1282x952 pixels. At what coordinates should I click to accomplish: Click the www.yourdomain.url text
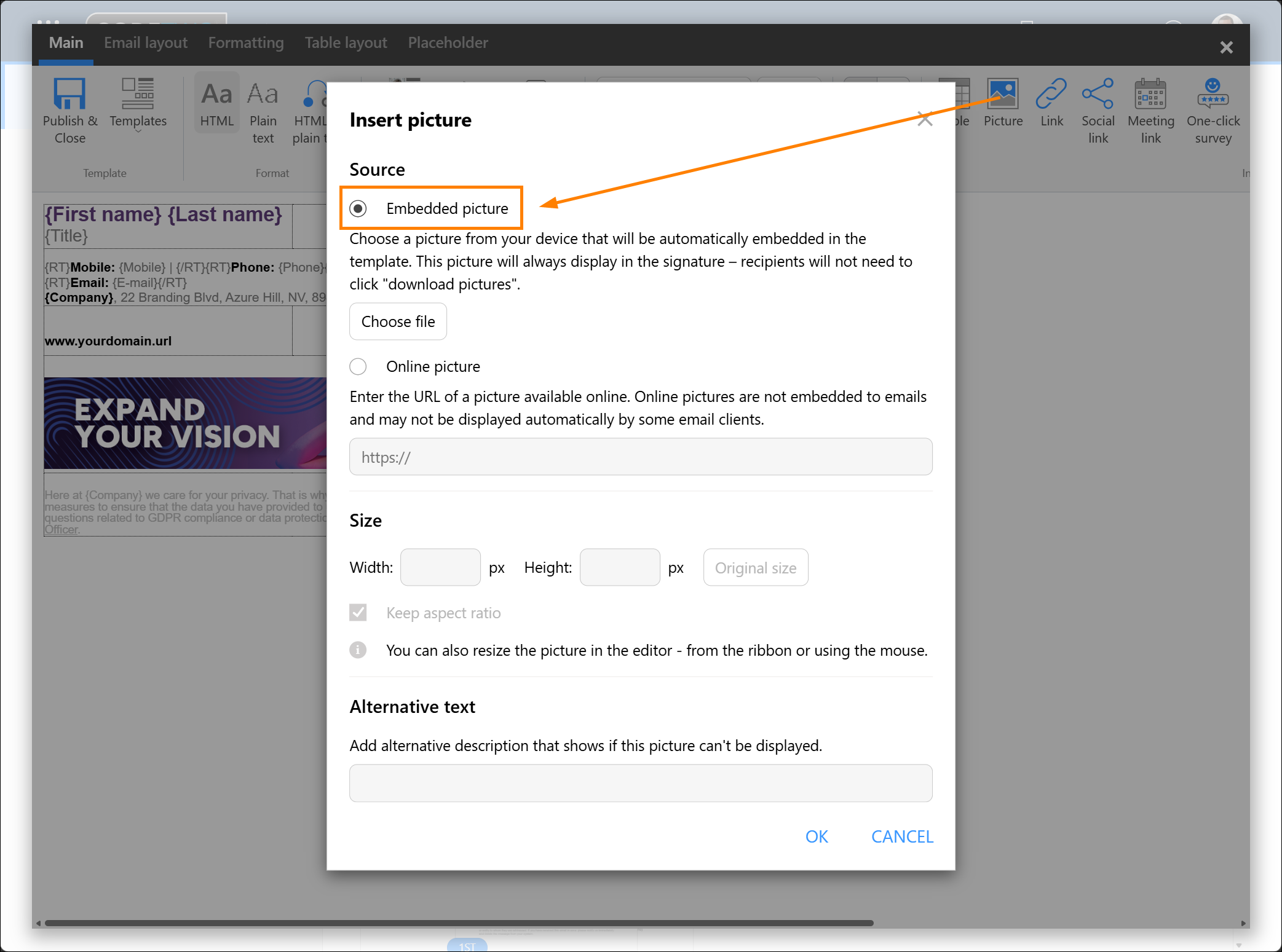[x=108, y=341]
